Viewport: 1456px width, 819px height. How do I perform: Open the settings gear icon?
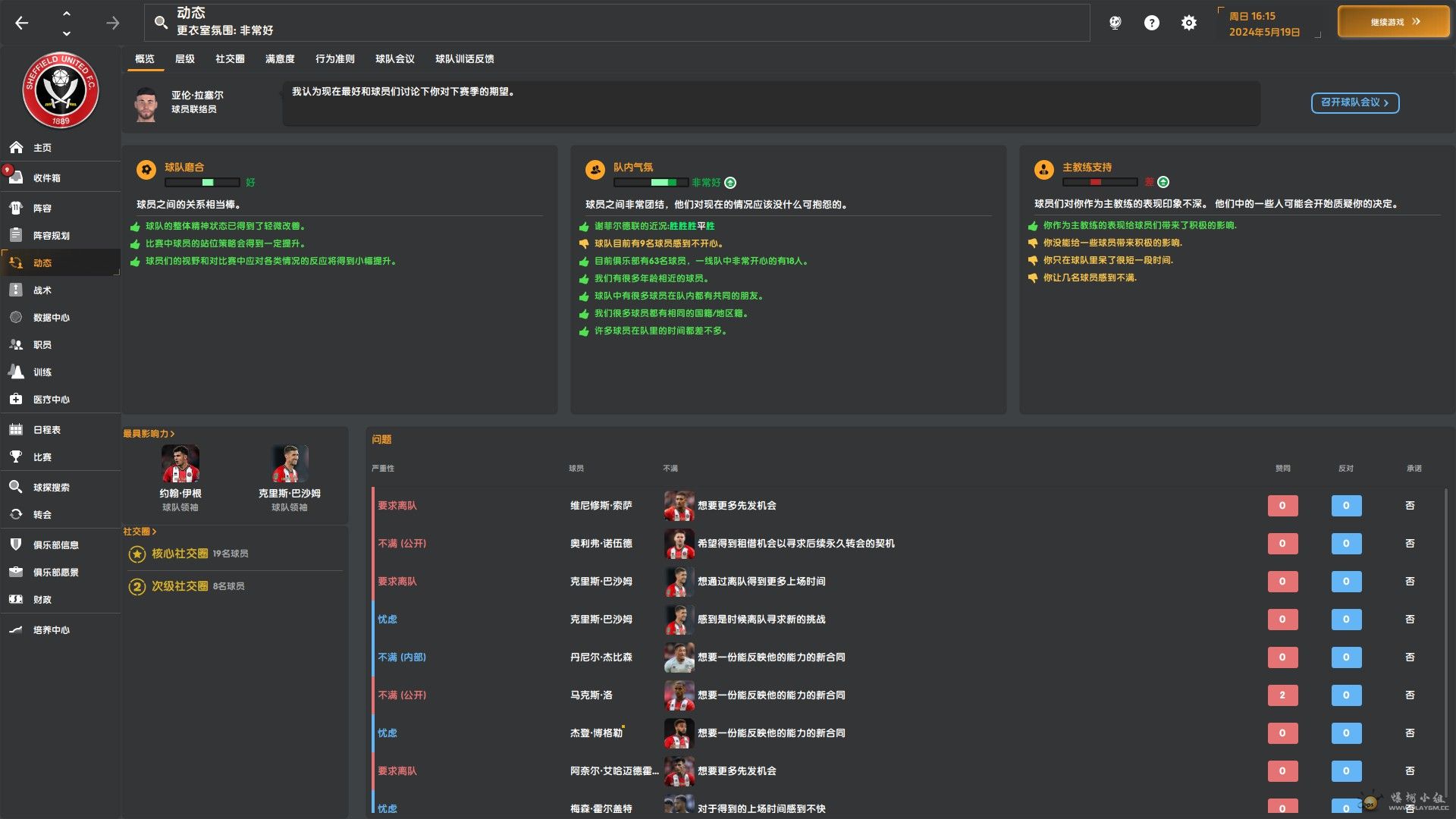point(1188,23)
